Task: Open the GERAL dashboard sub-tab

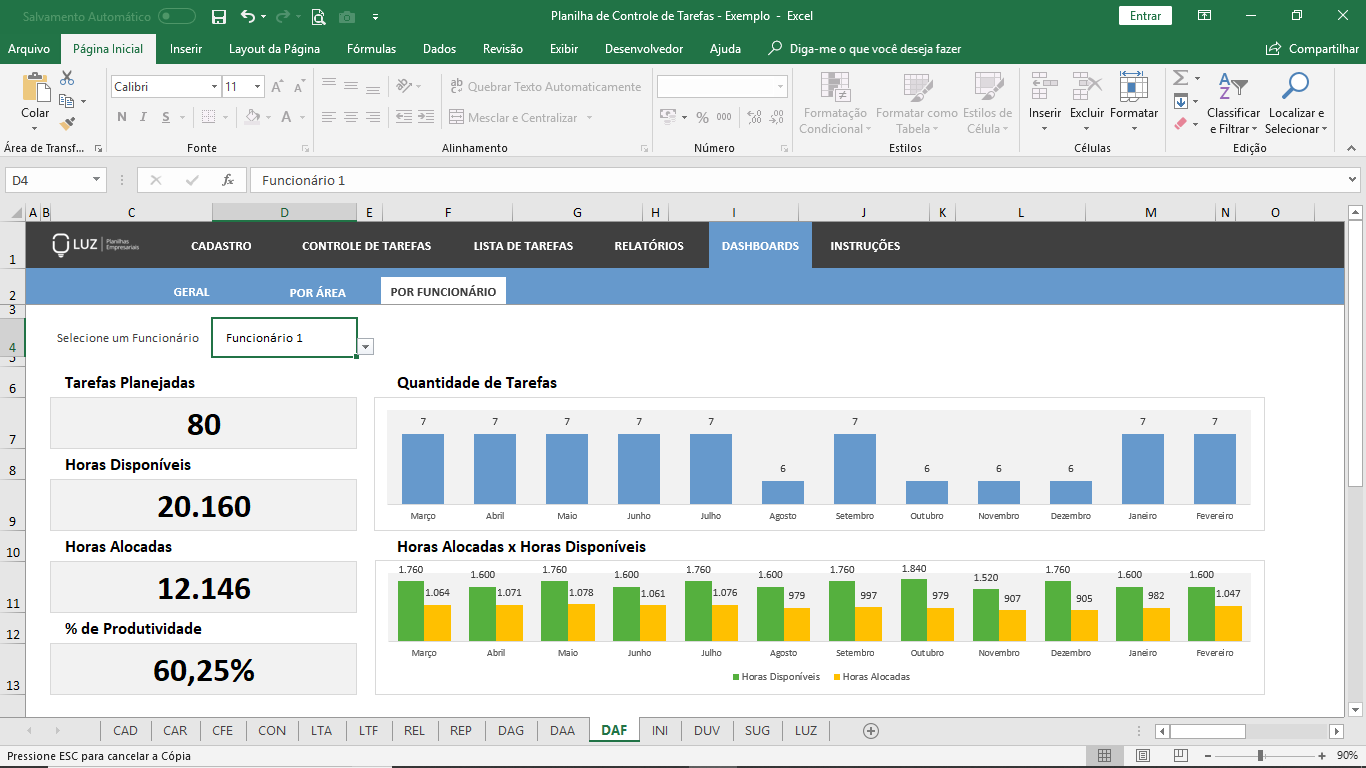Action: [191, 292]
